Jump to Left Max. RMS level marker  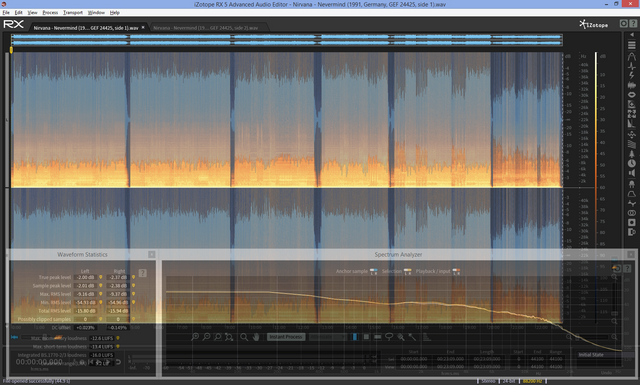coord(100,294)
